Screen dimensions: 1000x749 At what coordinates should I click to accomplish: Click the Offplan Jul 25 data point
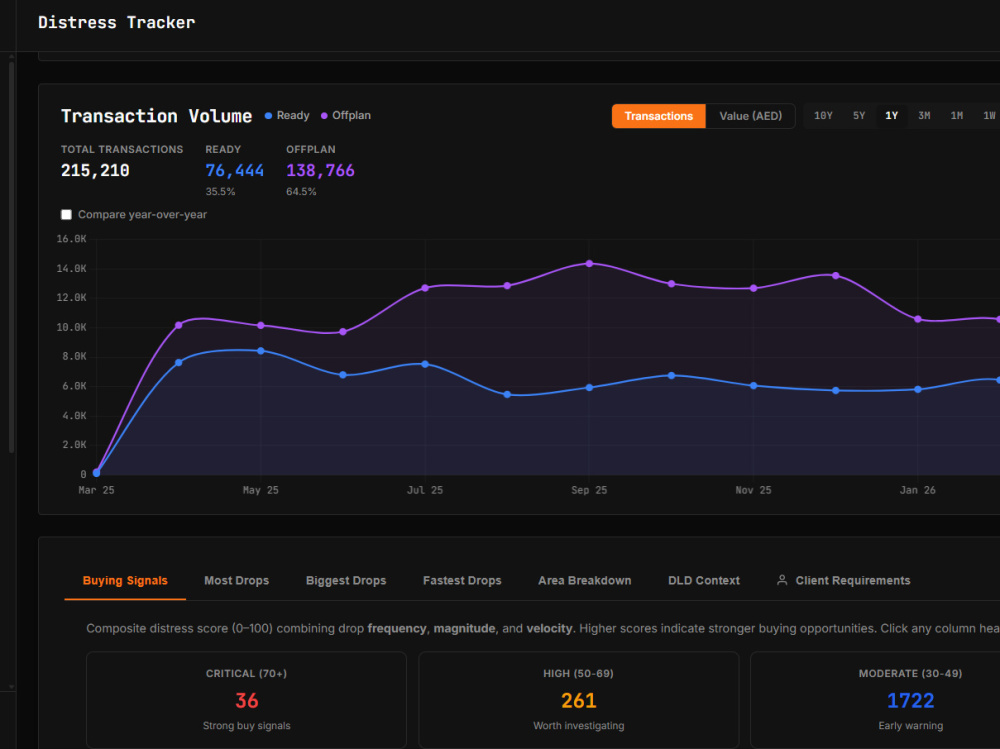coord(425,288)
